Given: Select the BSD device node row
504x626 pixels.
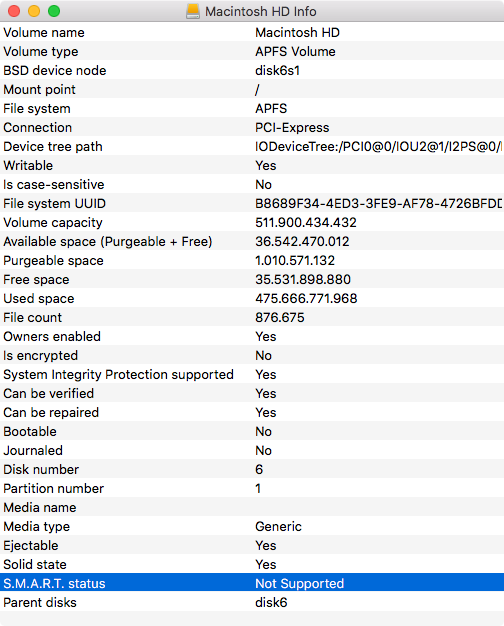Looking at the screenshot, I should (252, 70).
